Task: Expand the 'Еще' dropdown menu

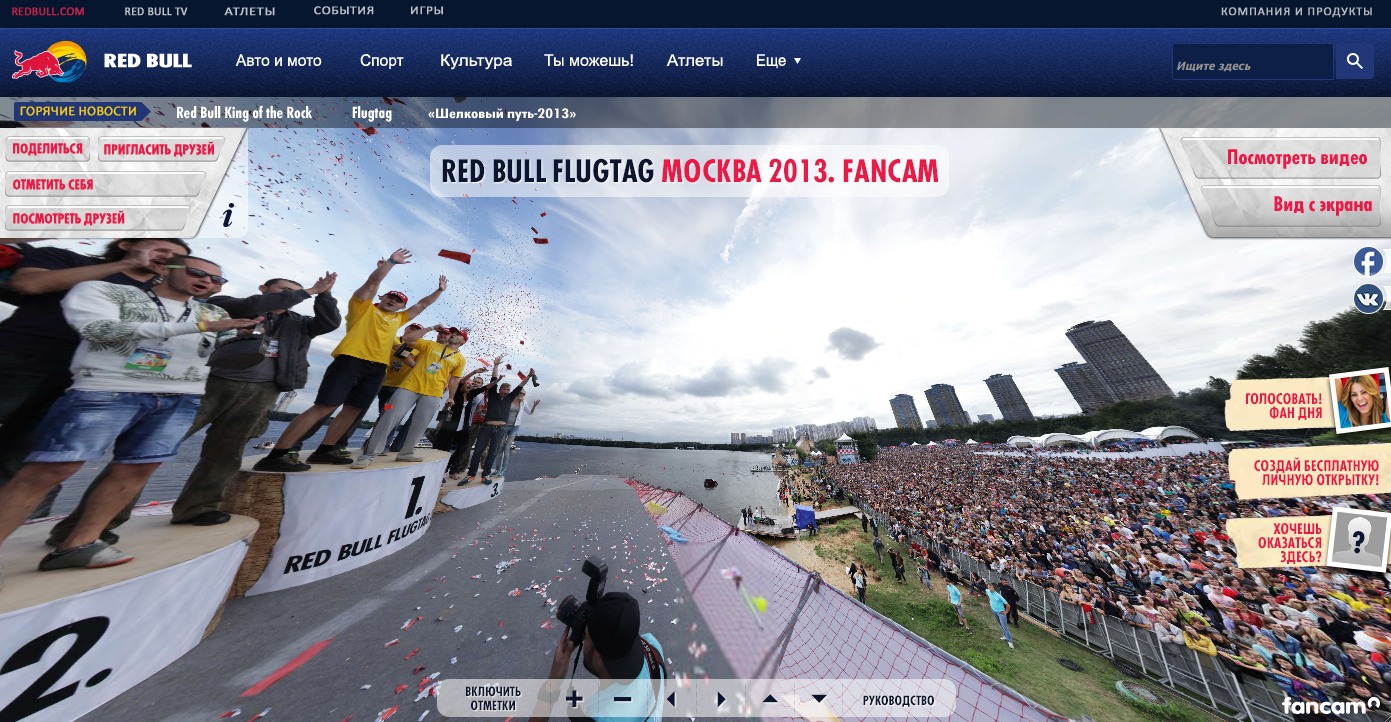Action: (778, 61)
